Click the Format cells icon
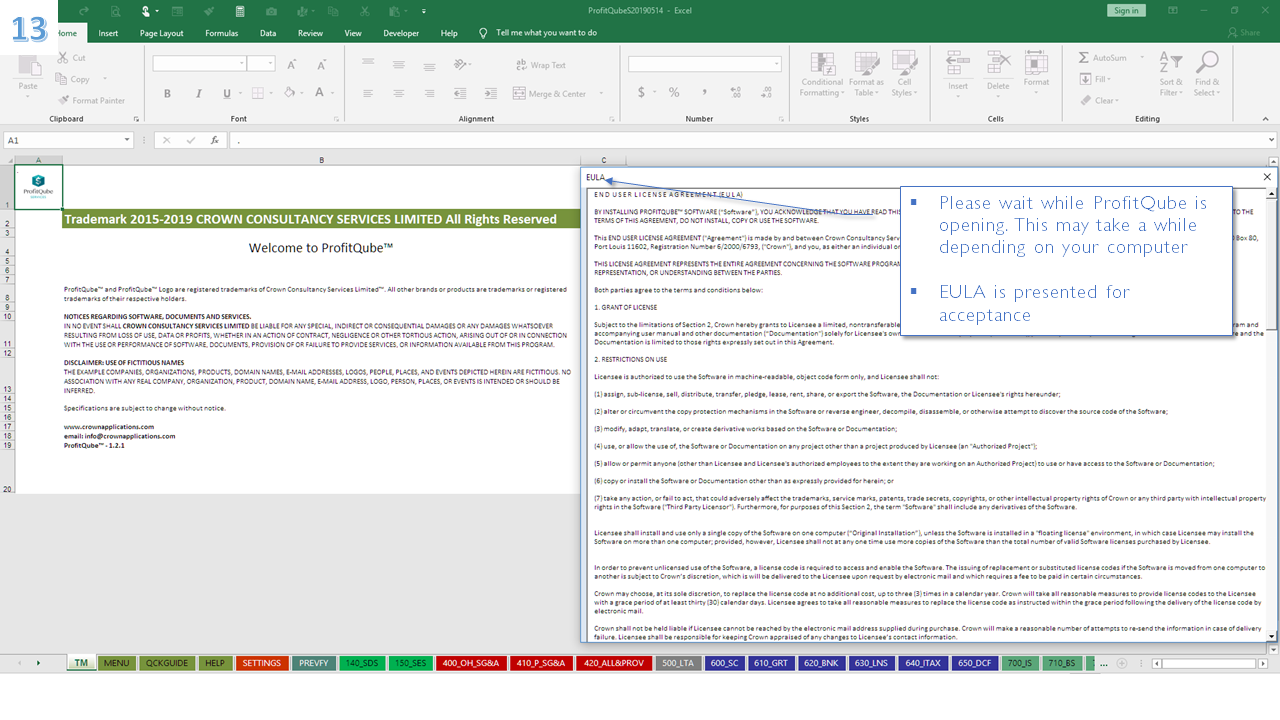1280x720 pixels. tap(1036, 63)
